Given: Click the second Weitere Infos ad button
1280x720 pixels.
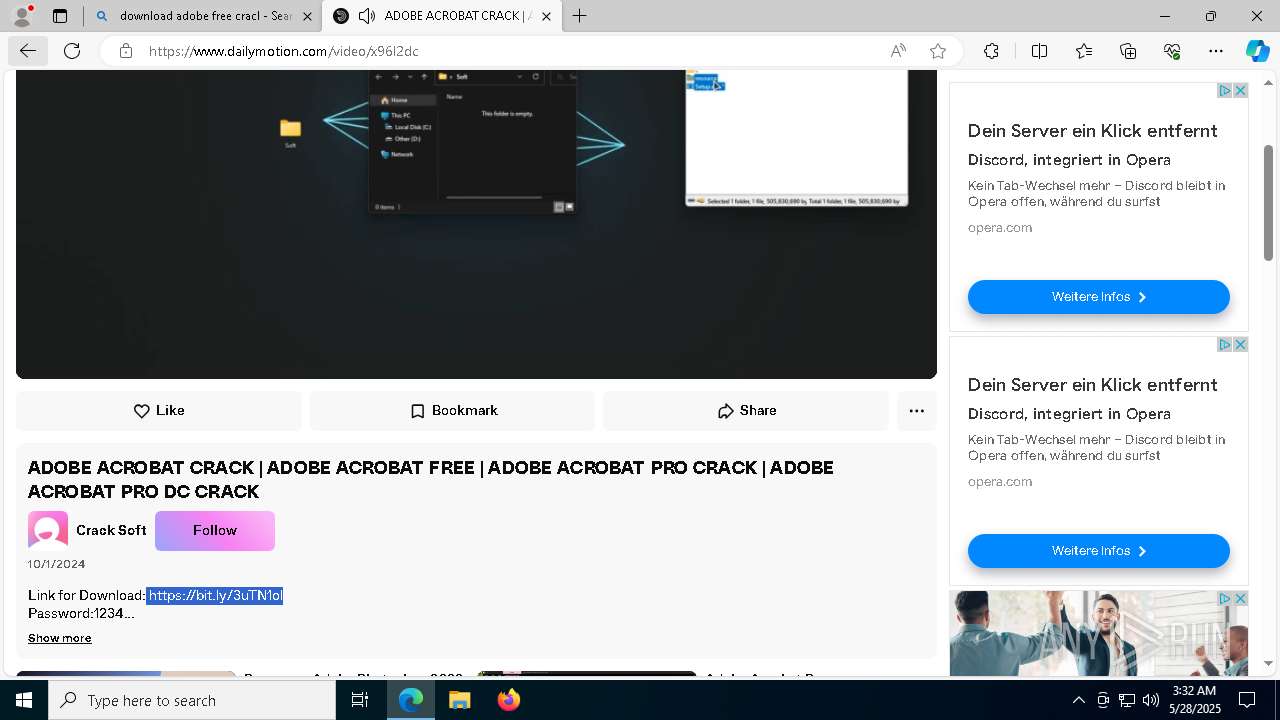Looking at the screenshot, I should click(1098, 551).
